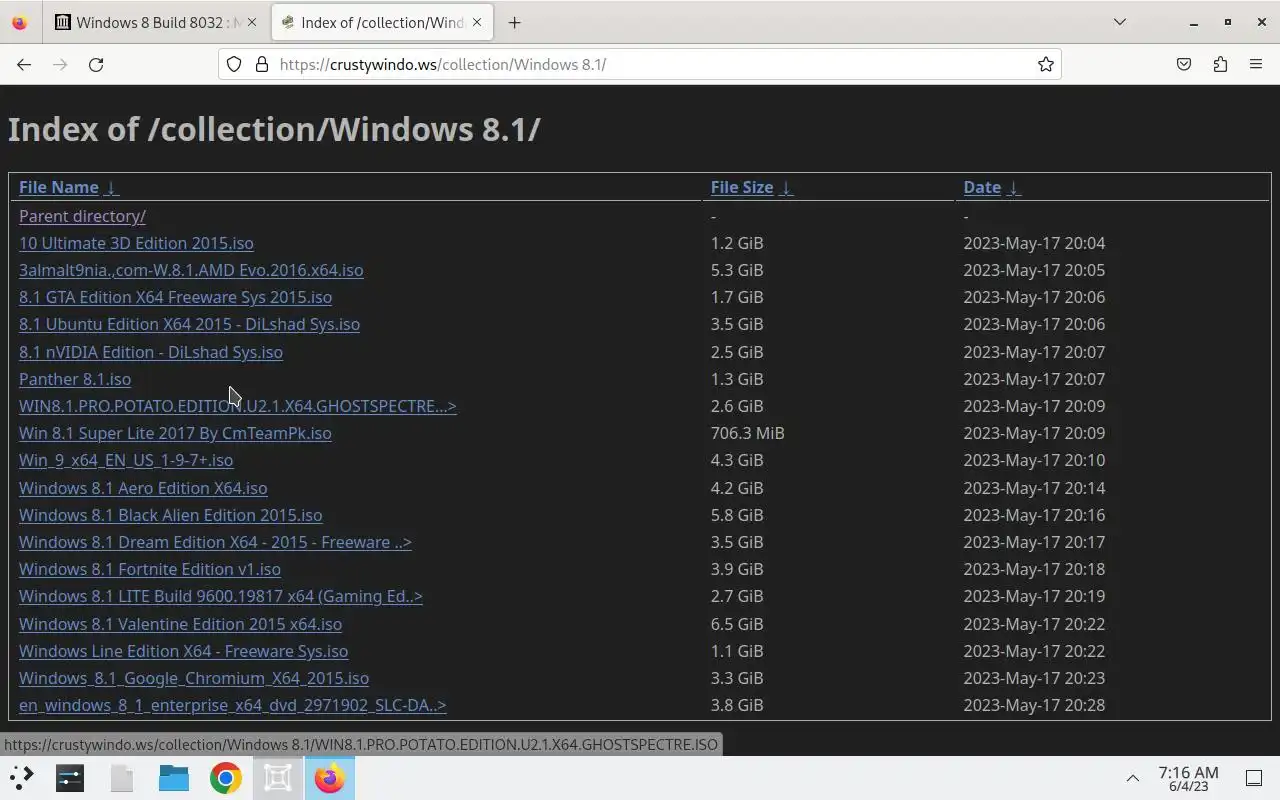This screenshot has height=800, width=1280.
Task: Open the blank document taskbar icon
Action: tap(122, 778)
